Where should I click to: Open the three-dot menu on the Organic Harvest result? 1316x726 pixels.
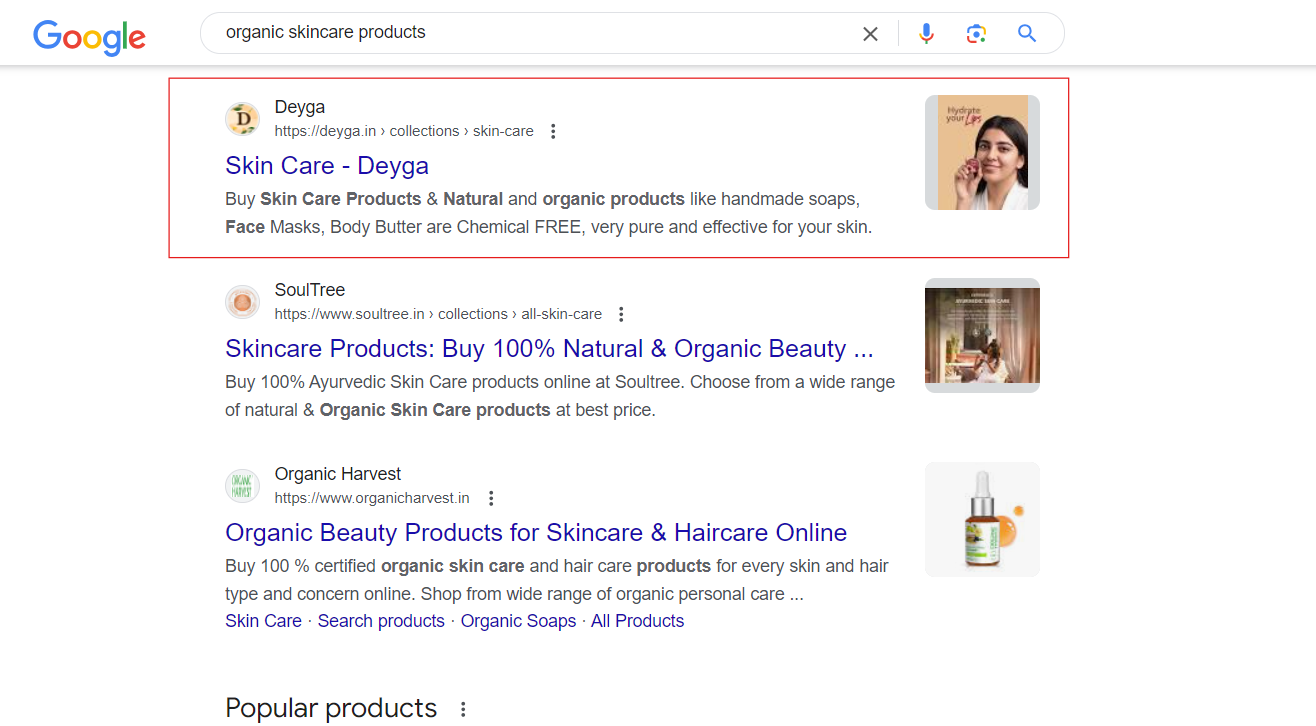coord(491,497)
